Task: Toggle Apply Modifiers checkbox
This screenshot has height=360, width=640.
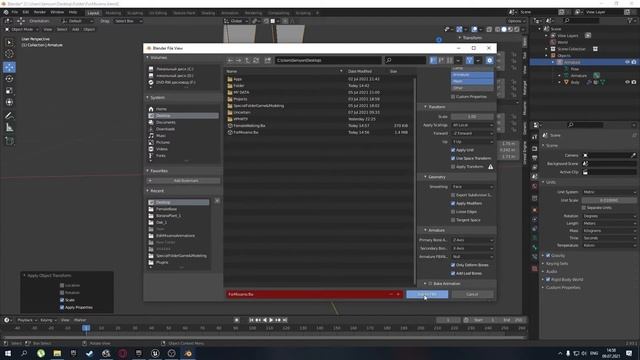Action: tap(453, 203)
